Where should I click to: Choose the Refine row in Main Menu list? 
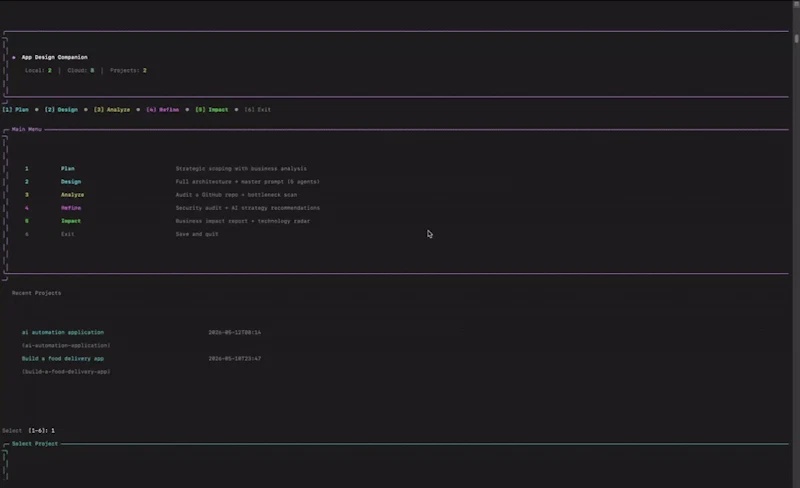[x=172, y=208]
